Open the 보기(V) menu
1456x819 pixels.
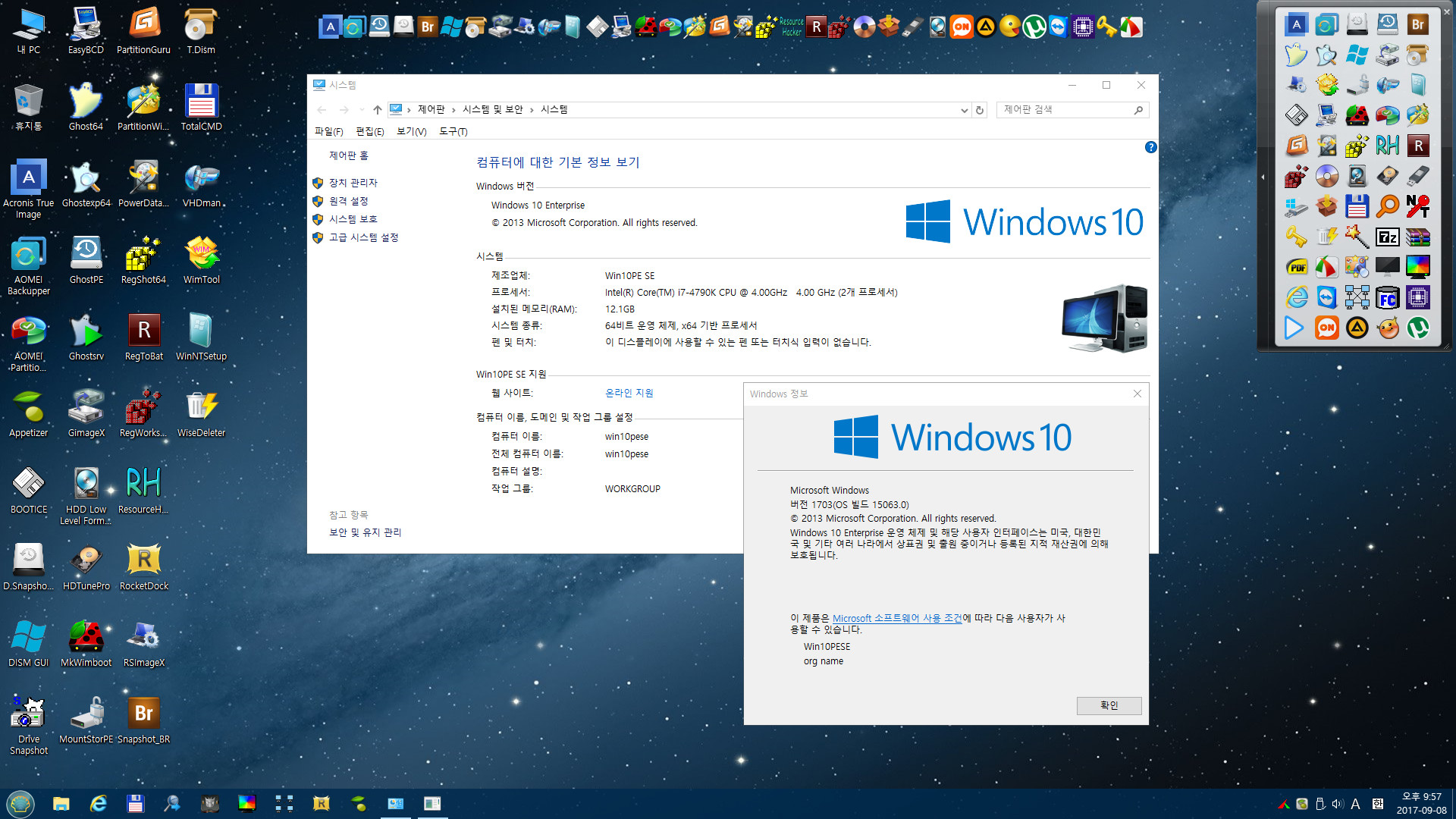coord(412,131)
